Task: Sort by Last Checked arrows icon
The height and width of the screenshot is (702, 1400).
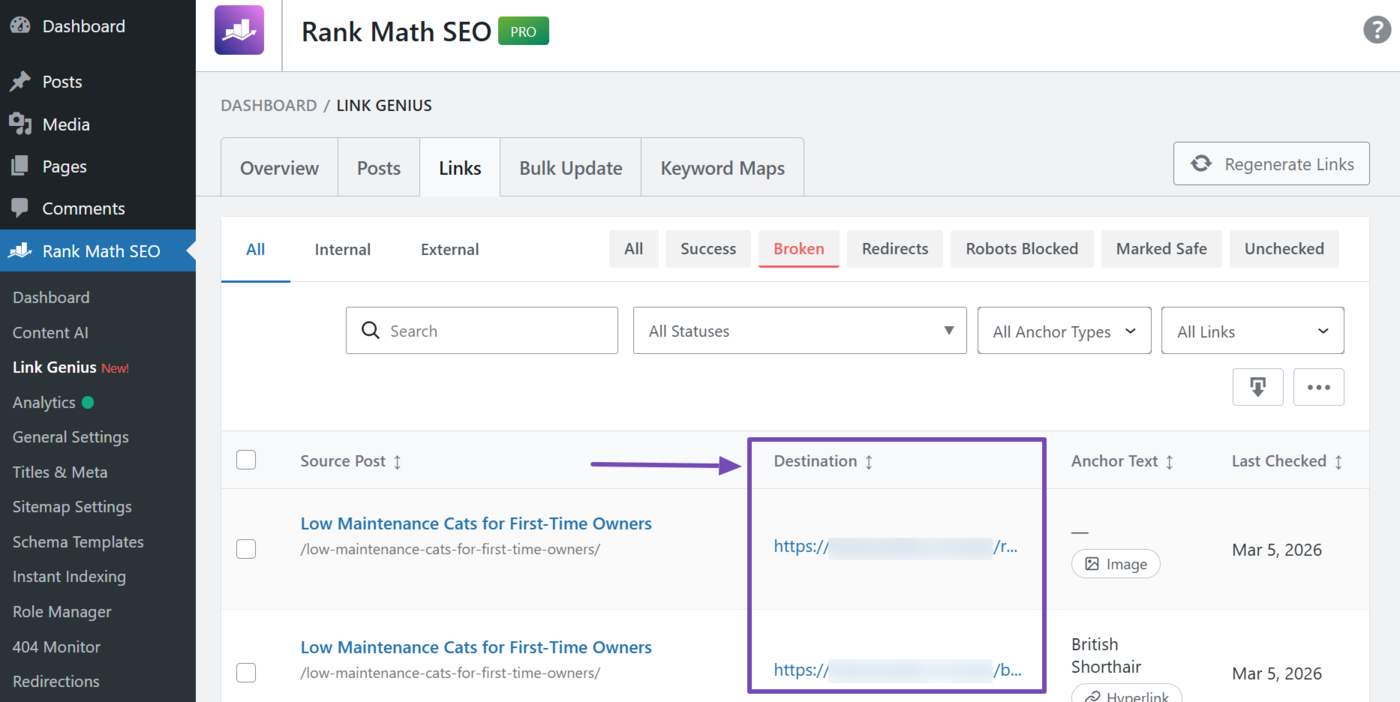Action: pos(1338,461)
